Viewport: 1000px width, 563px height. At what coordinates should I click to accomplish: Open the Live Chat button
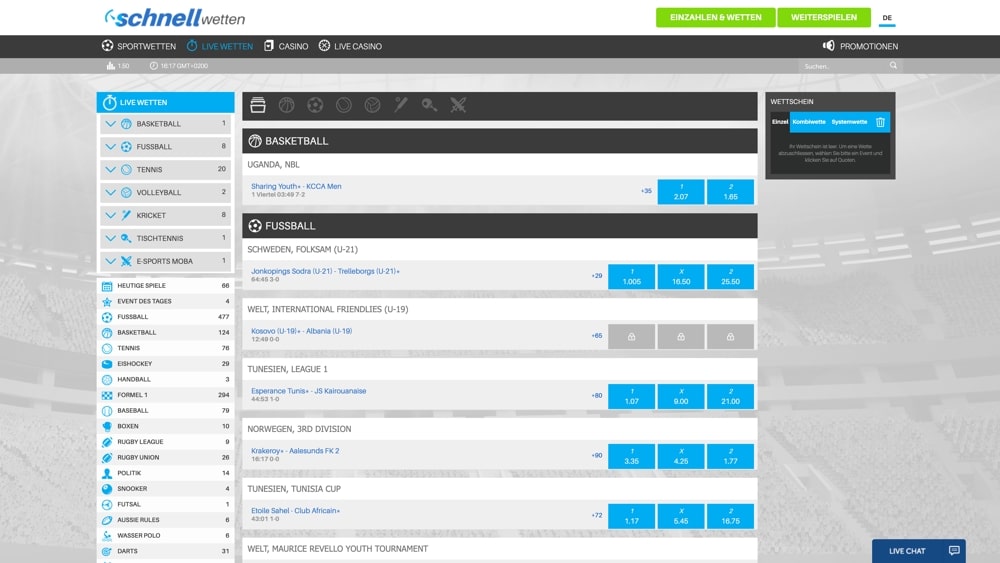919,551
